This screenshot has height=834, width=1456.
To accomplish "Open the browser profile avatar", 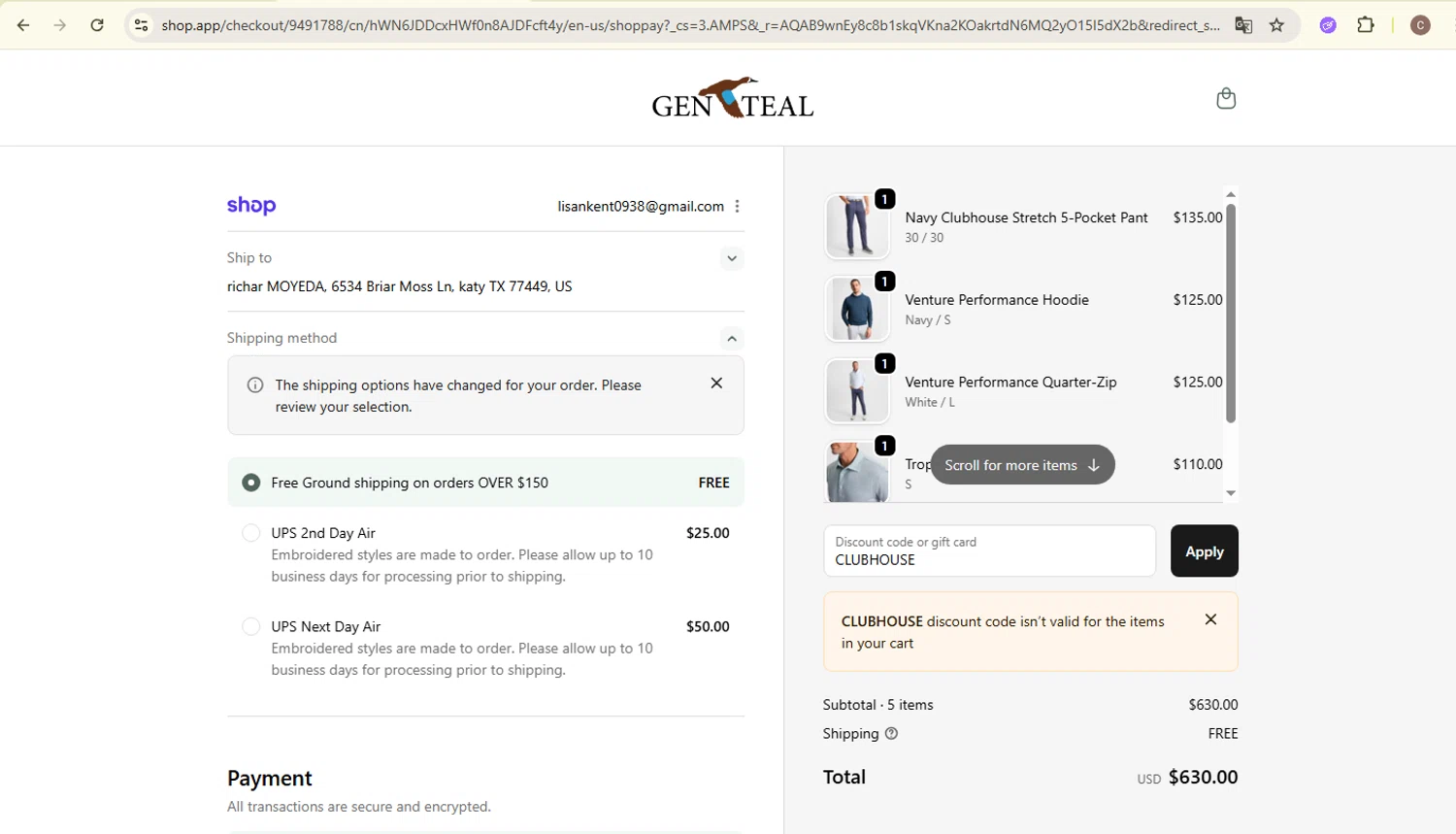I will click(1420, 25).
